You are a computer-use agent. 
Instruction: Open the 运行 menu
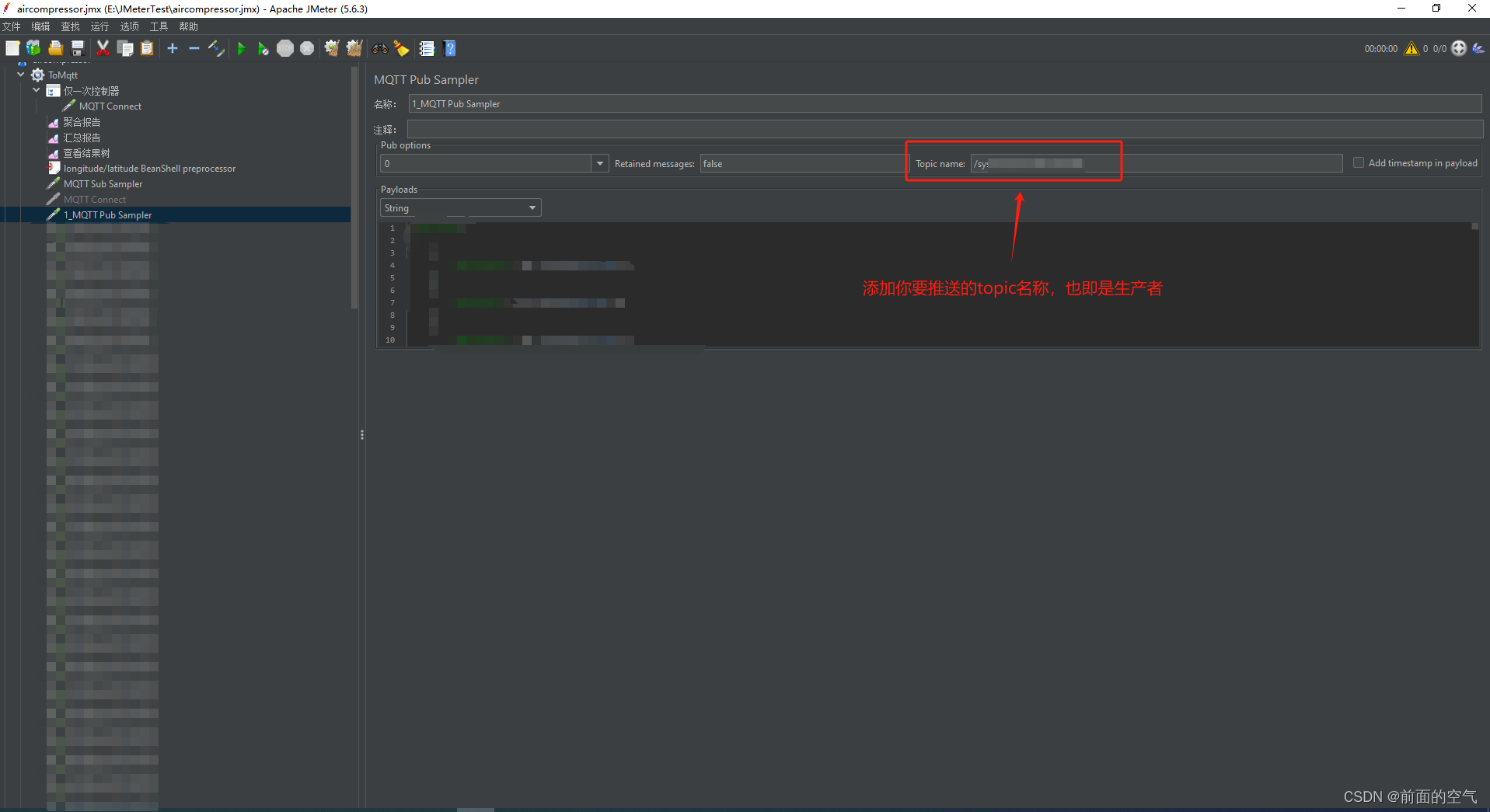(x=99, y=26)
